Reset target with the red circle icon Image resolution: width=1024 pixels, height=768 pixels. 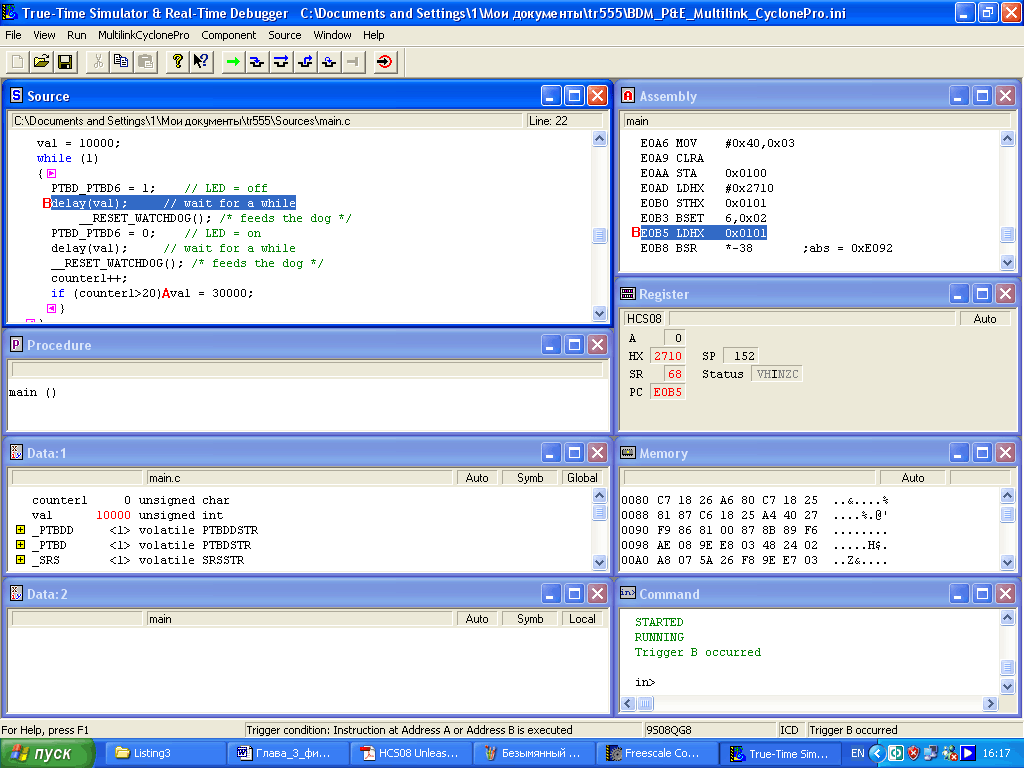pos(385,62)
